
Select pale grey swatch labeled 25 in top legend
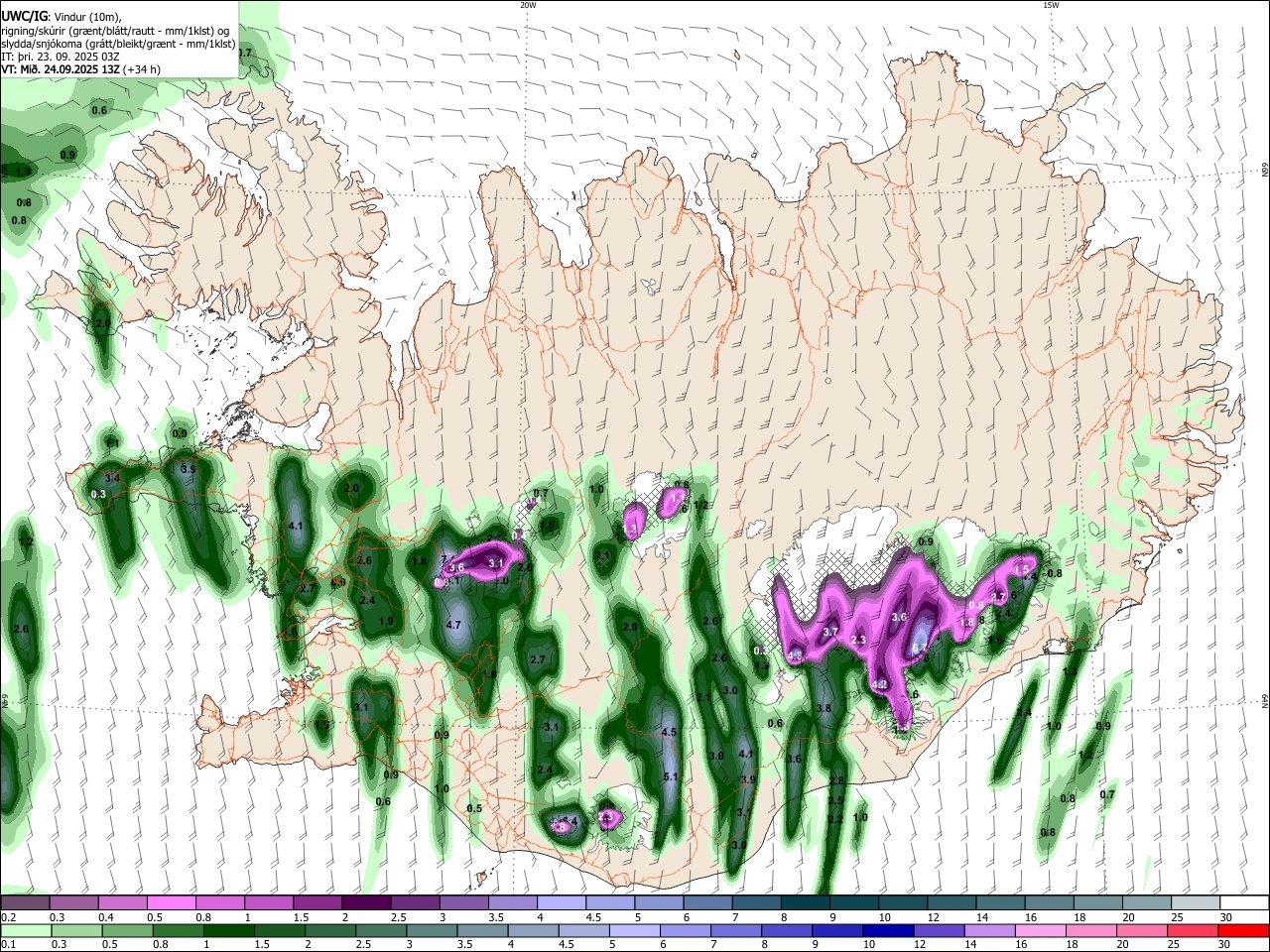1194,902
